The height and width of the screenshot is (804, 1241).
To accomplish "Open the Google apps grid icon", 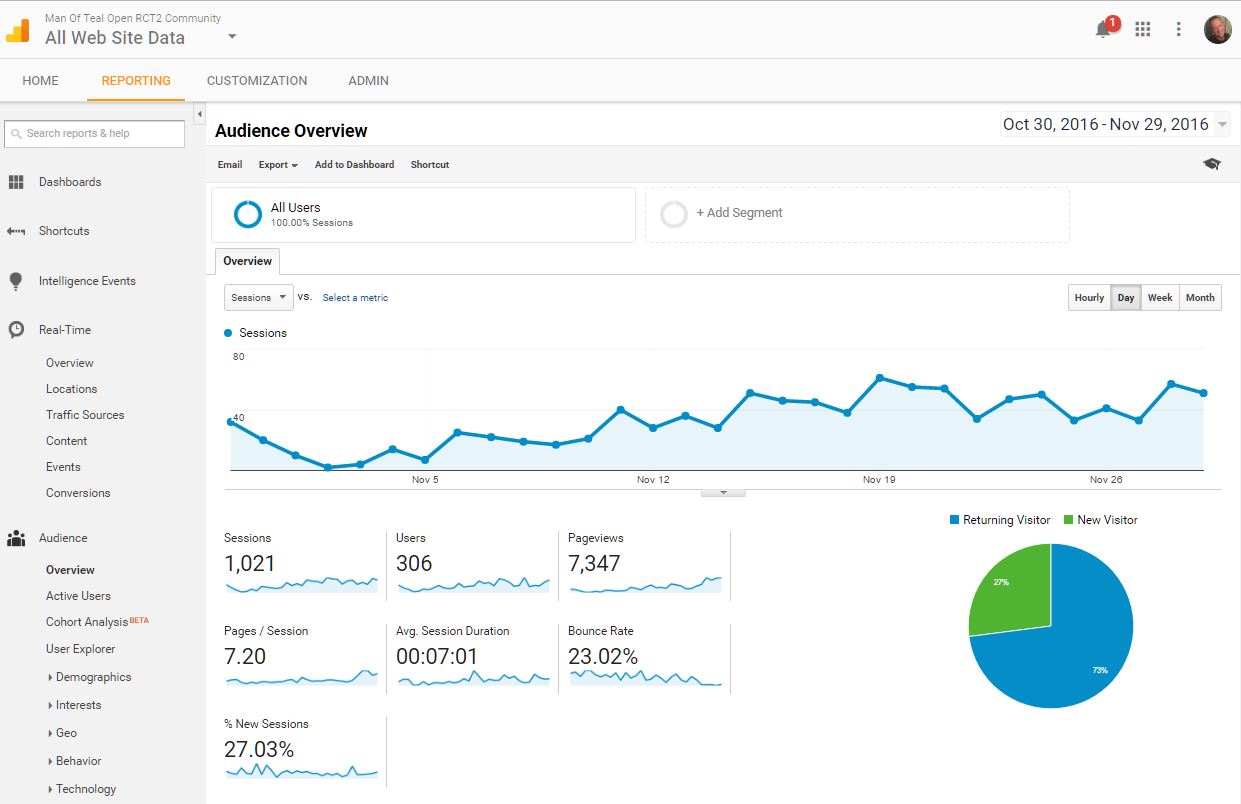I will (x=1143, y=29).
